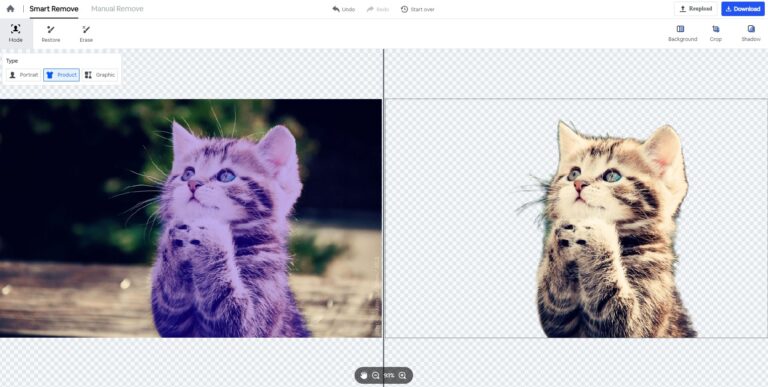
Task: Zoom out with the minus magnifier
Action: [x=376, y=375]
